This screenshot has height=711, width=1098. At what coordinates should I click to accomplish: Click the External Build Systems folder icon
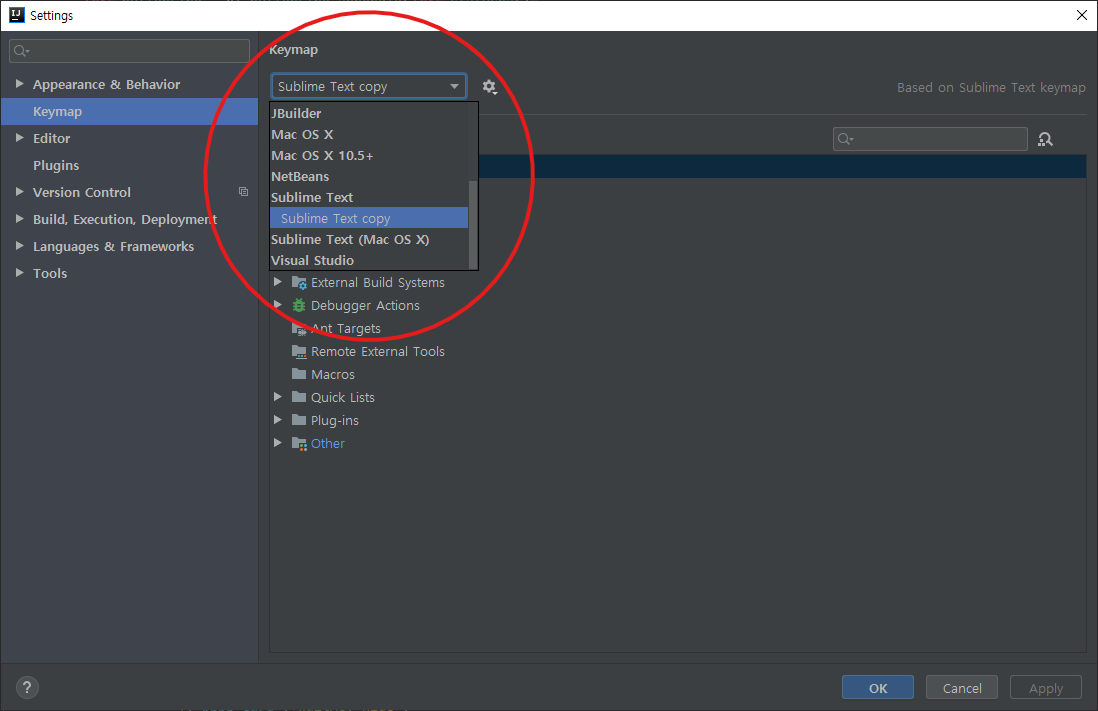pos(299,282)
